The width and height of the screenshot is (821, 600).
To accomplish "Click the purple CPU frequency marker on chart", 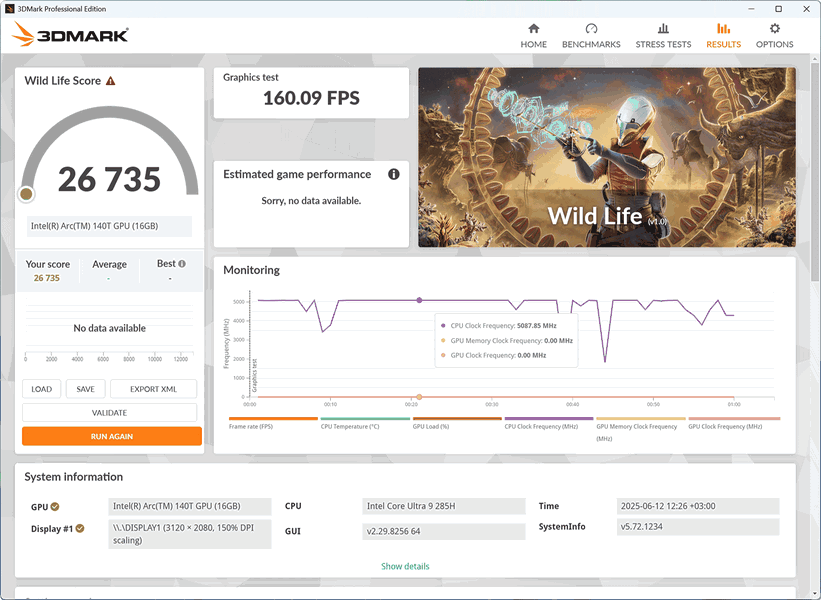I will (419, 301).
